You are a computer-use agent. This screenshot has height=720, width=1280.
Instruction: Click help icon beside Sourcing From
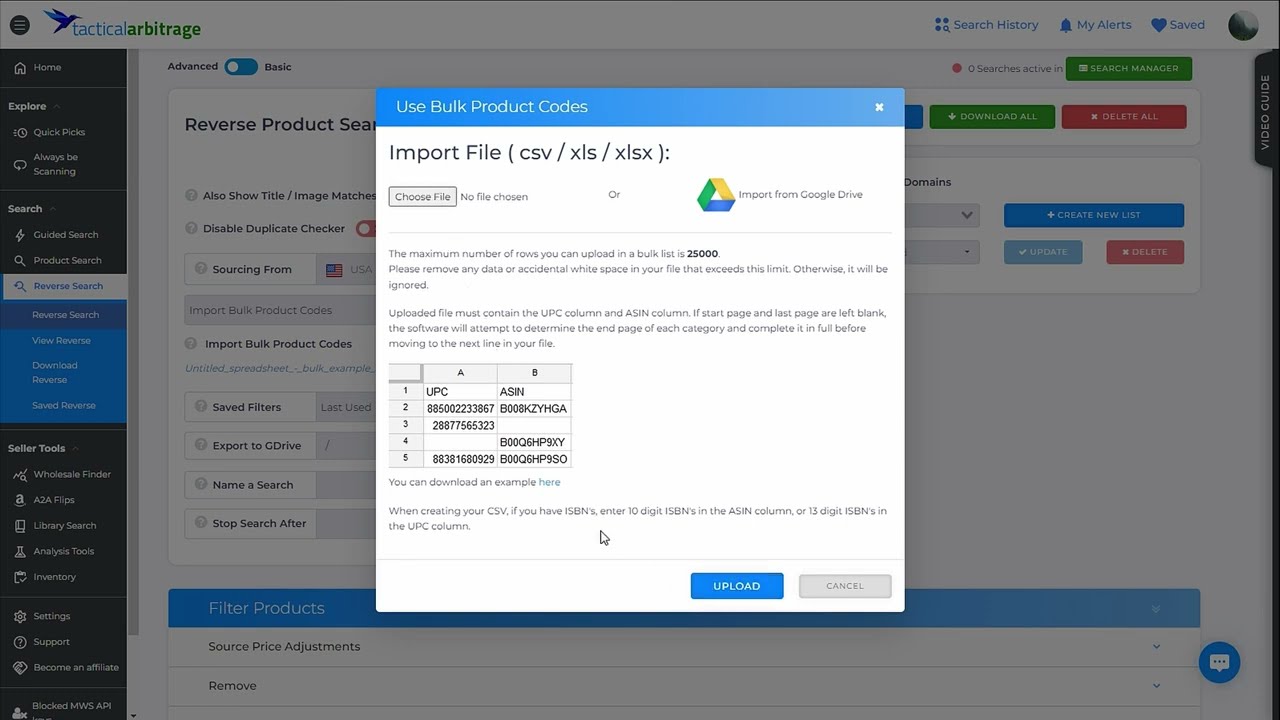201,269
